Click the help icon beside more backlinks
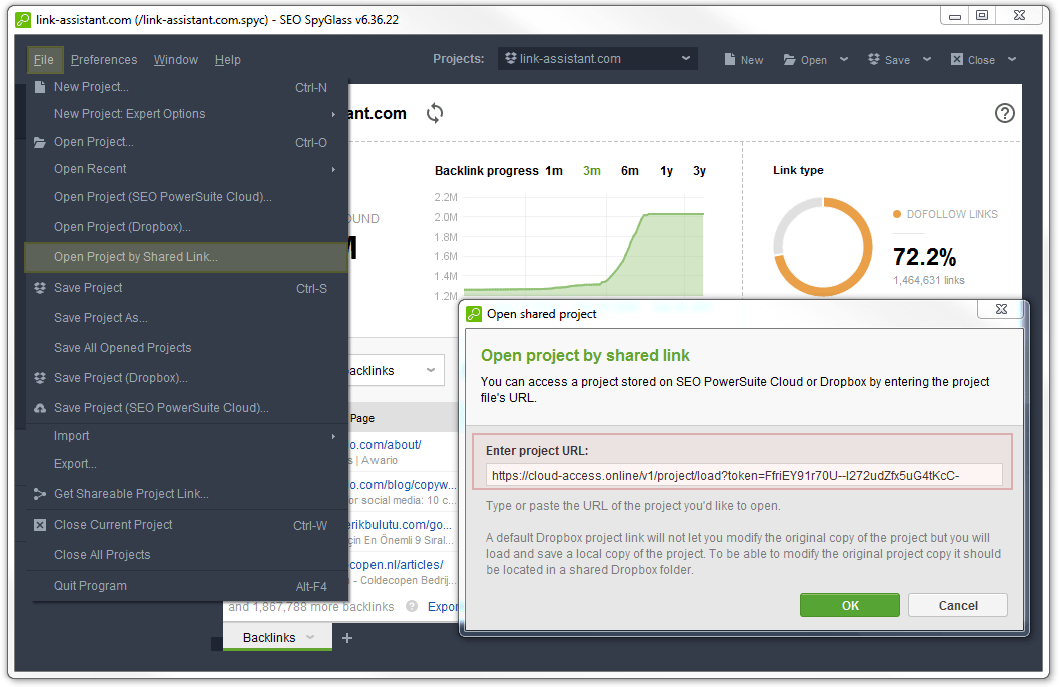Screen dimensions: 1060x687 pyautogui.click(x=412, y=607)
